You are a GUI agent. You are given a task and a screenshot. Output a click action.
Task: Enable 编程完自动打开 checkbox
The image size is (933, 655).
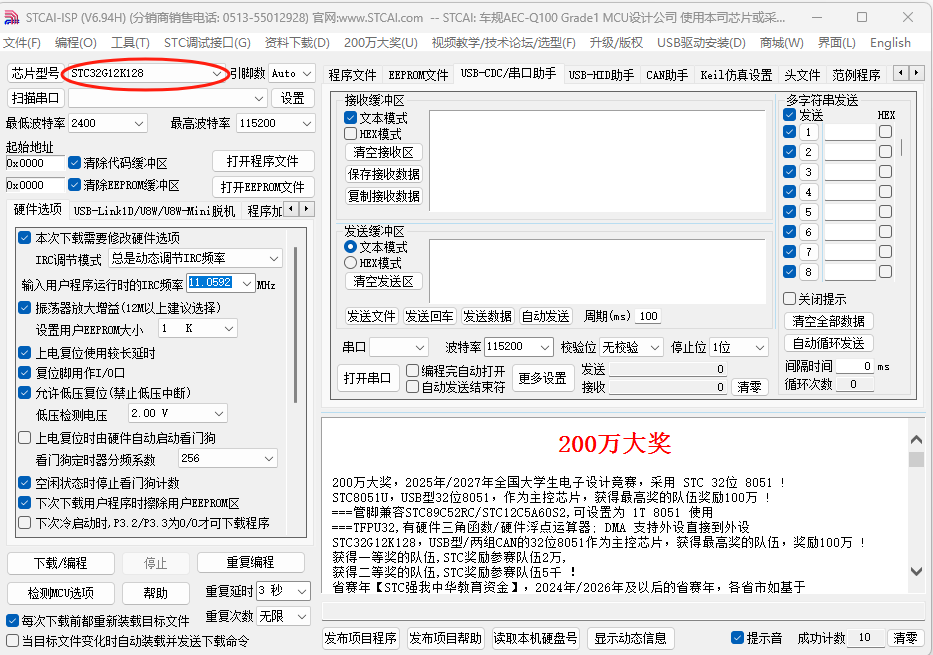click(412, 371)
